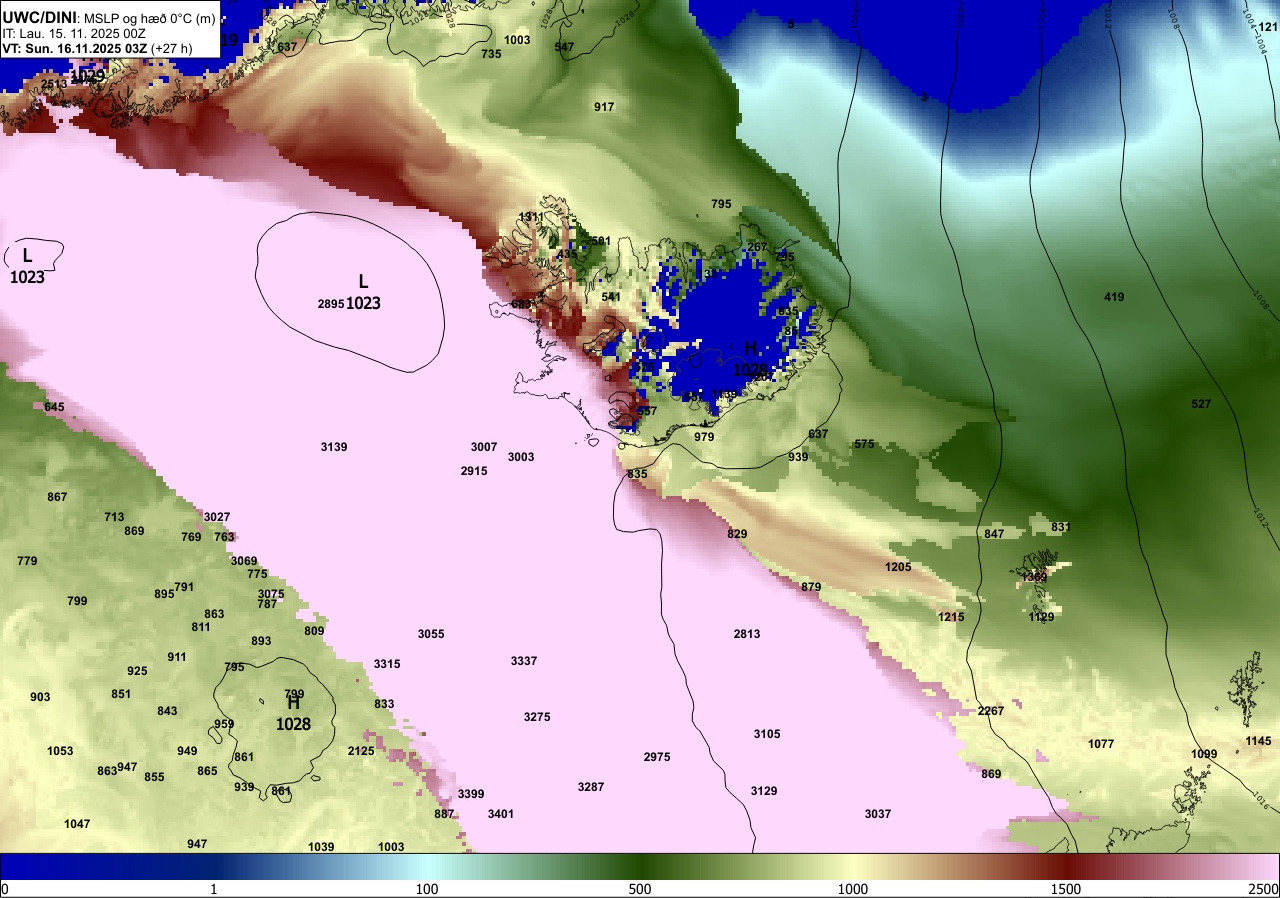Click the height value 735
The image size is (1280, 898).
491,54
